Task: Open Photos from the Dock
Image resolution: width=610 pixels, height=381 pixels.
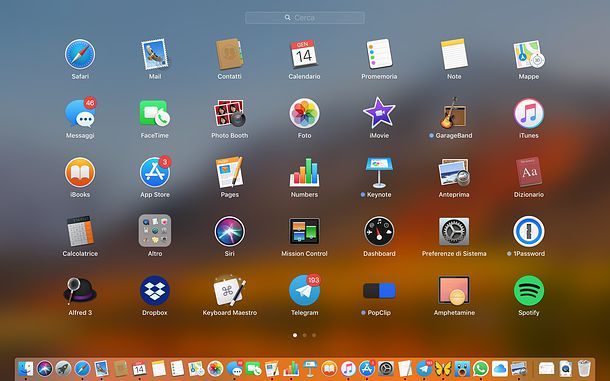Action: [215, 368]
